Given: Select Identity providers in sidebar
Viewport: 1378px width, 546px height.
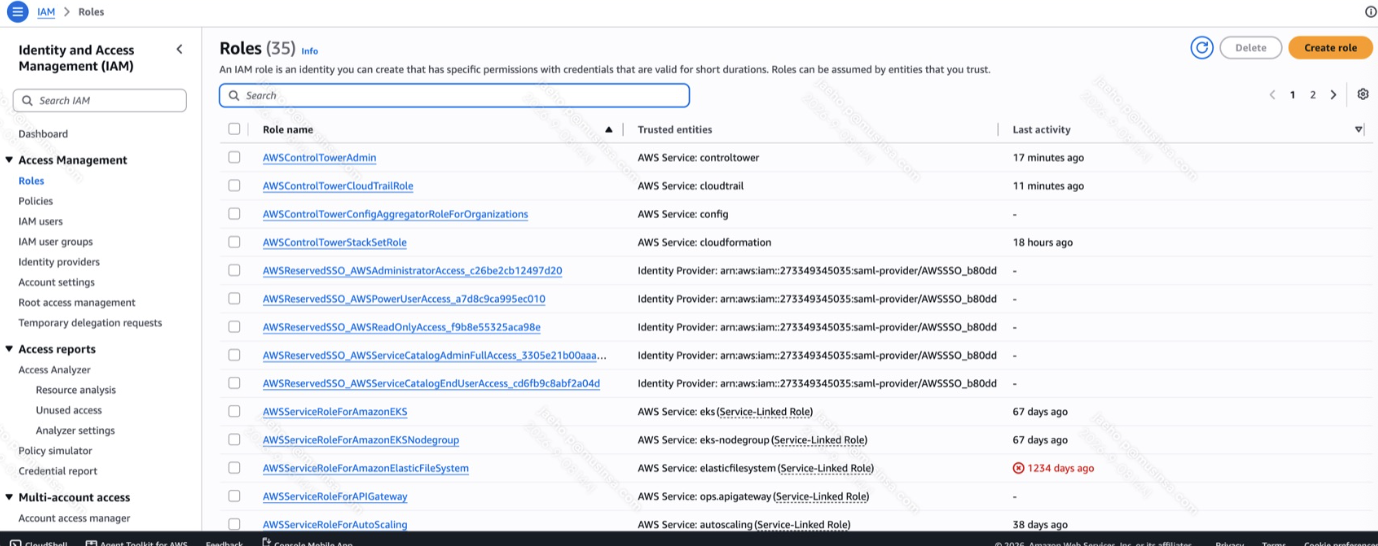Looking at the screenshot, I should pyautogui.click(x=59, y=262).
